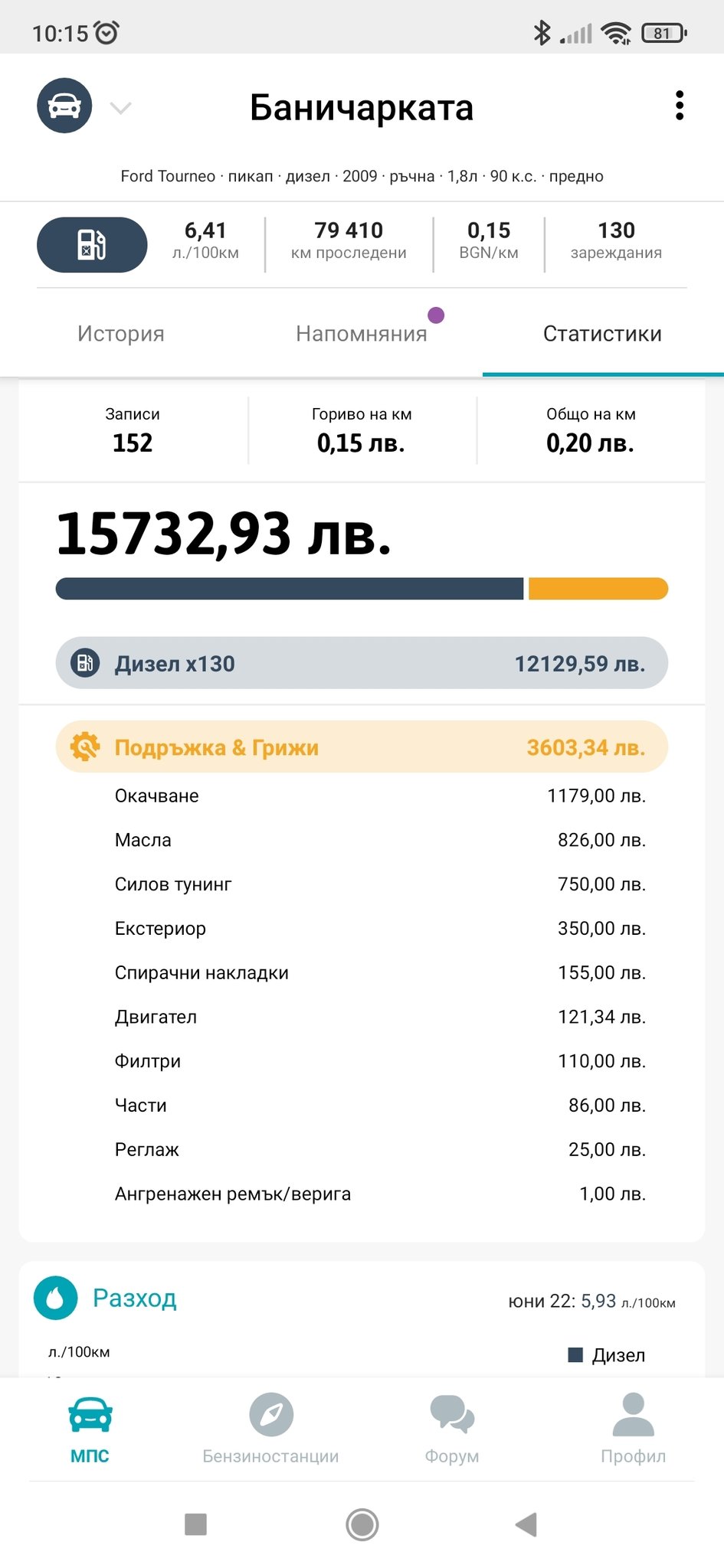Image resolution: width=724 pixels, height=1568 pixels.
Task: Open the three-dot overflow menu
Action: pos(679,106)
